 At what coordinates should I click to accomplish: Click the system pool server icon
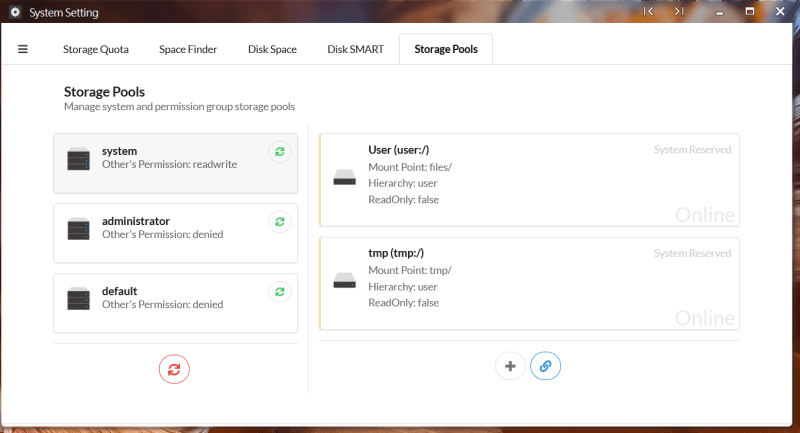pos(79,159)
